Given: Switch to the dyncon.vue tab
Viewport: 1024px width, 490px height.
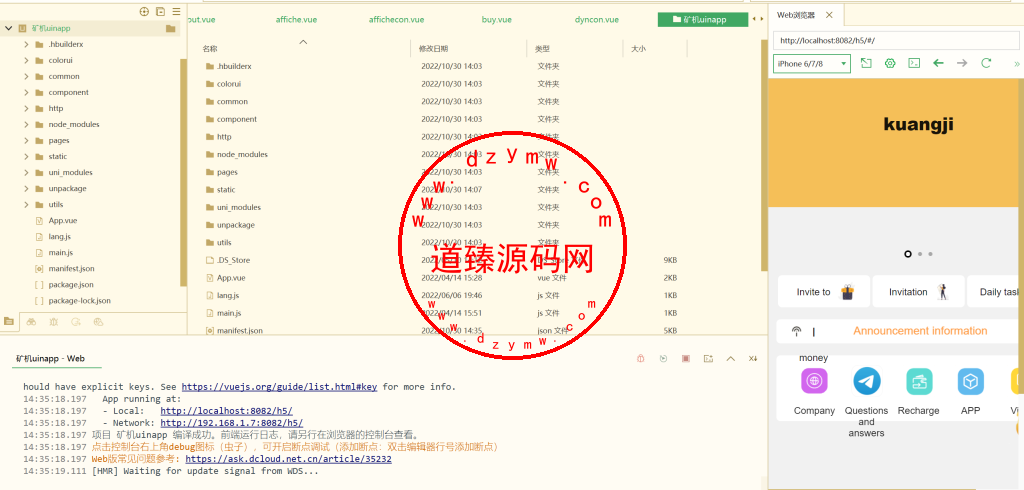Looking at the screenshot, I should [596, 20].
